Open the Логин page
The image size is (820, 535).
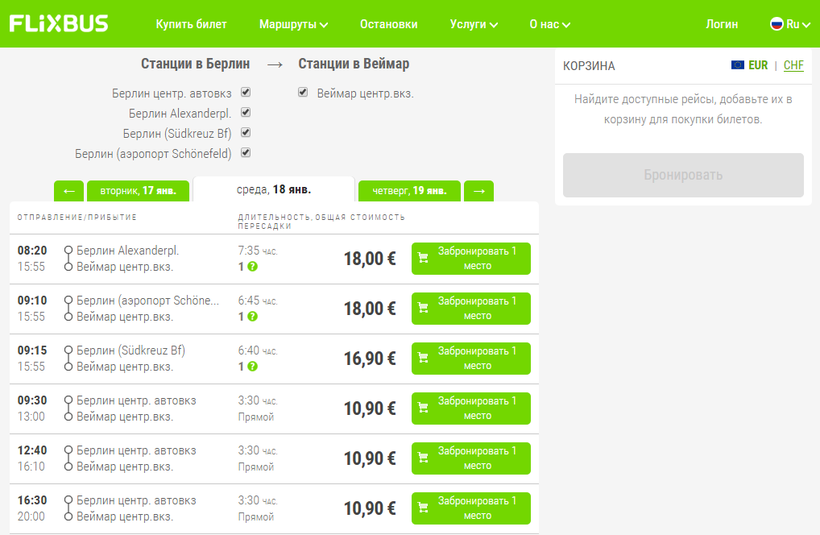point(722,24)
